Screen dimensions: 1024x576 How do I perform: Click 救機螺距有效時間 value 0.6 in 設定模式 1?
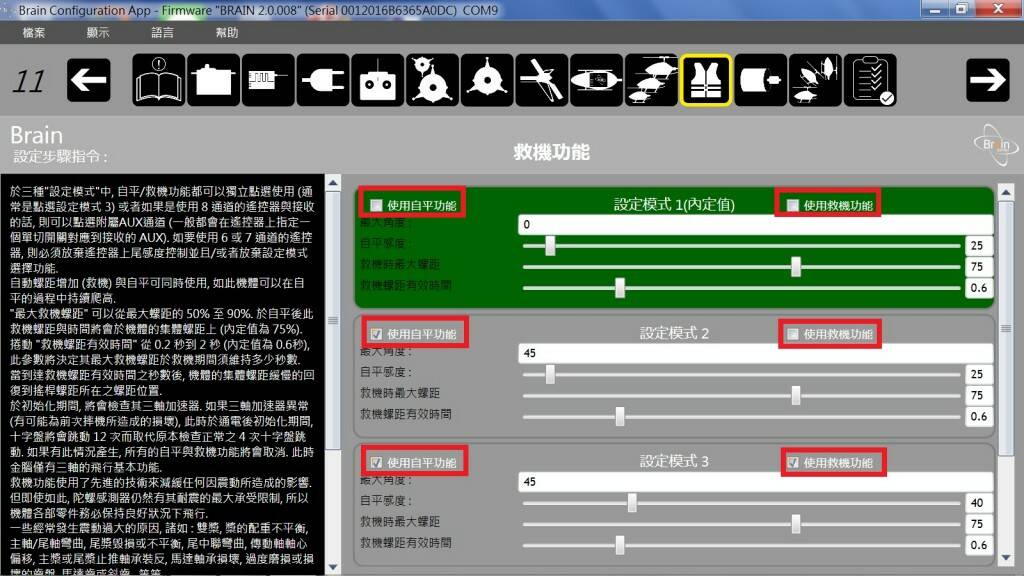tap(978, 287)
